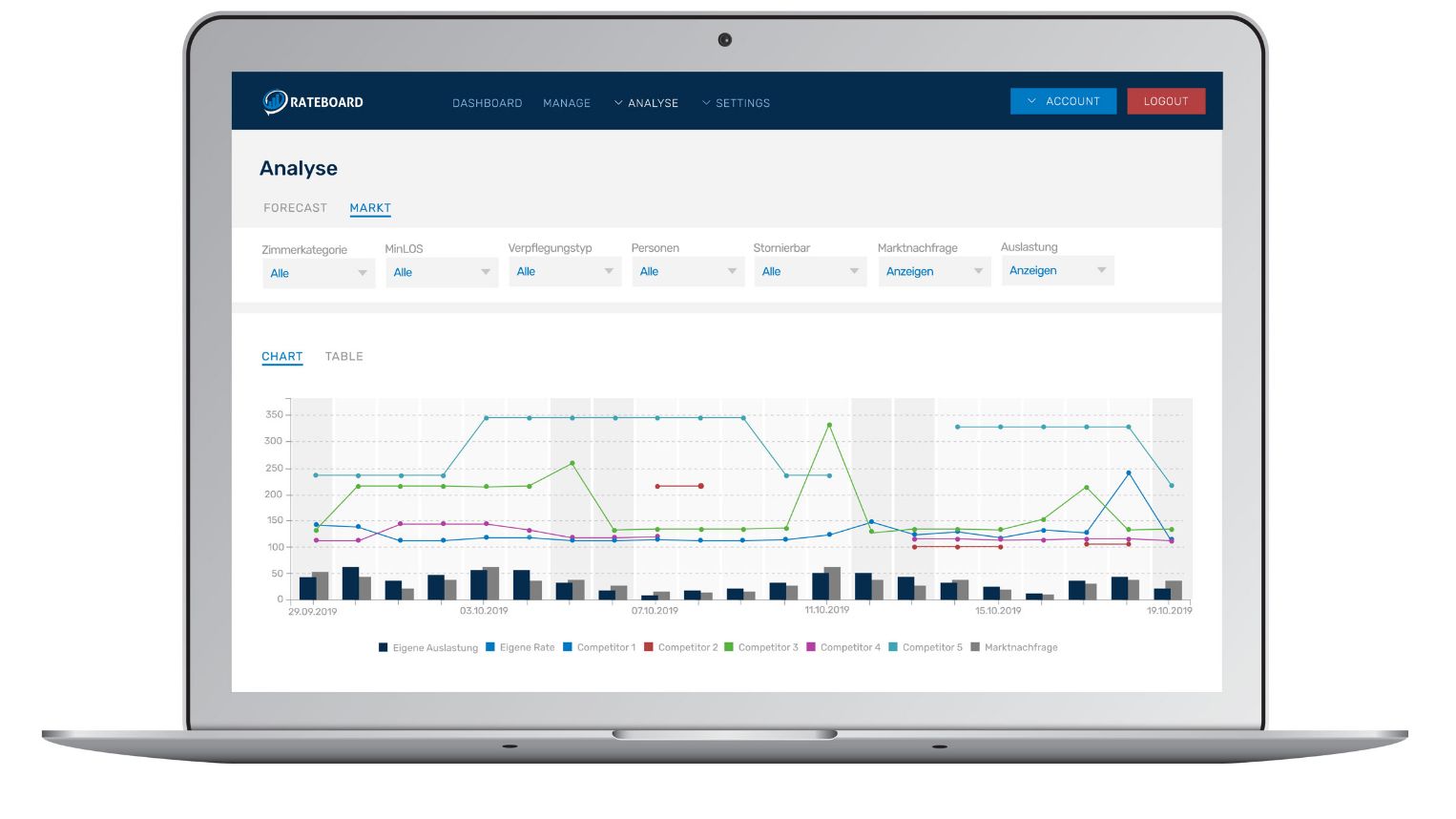Click the red Logout button

1166,101
